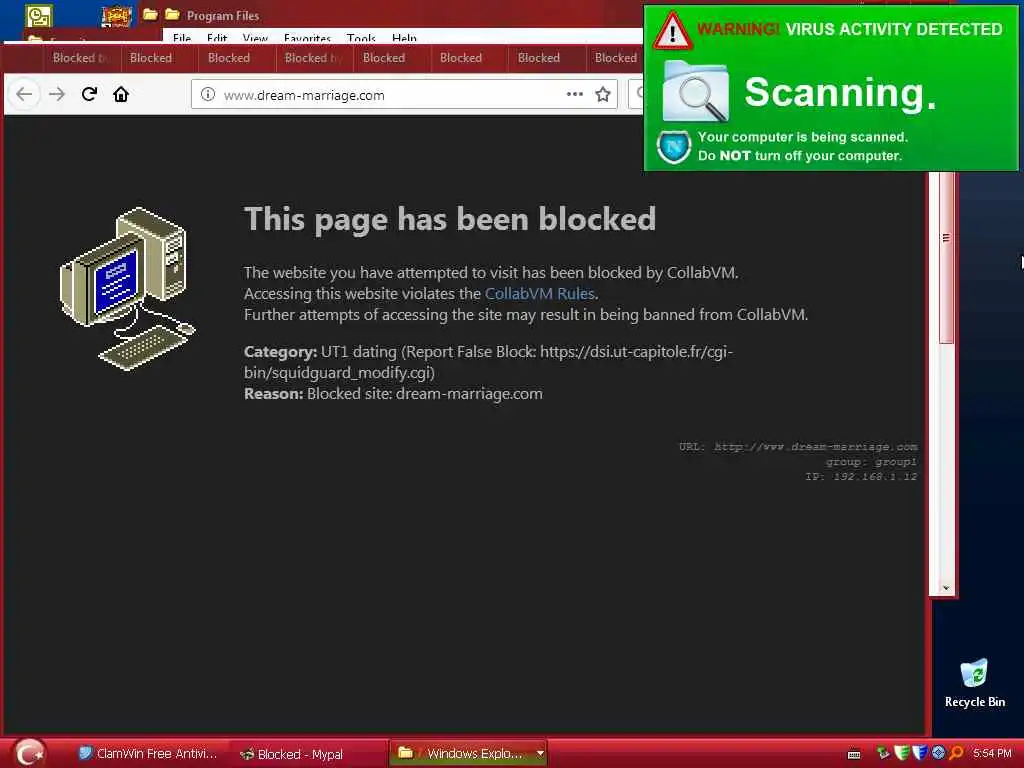Open the Edit menu in Program Files window
Image resolution: width=1024 pixels, height=768 pixels.
[217, 38]
